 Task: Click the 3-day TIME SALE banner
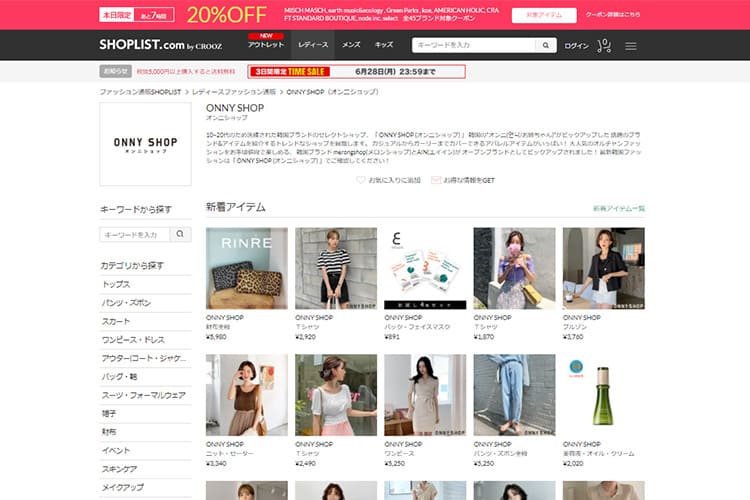(x=356, y=71)
